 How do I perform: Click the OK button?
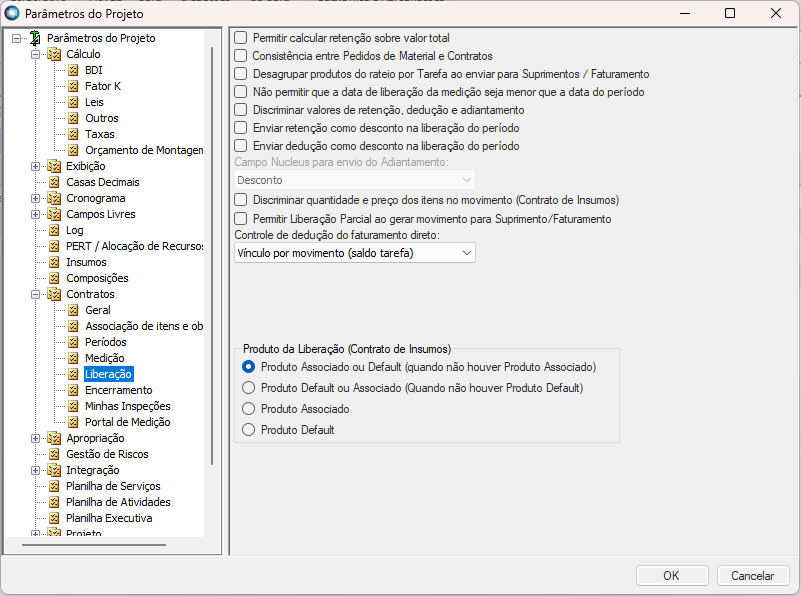(671, 575)
